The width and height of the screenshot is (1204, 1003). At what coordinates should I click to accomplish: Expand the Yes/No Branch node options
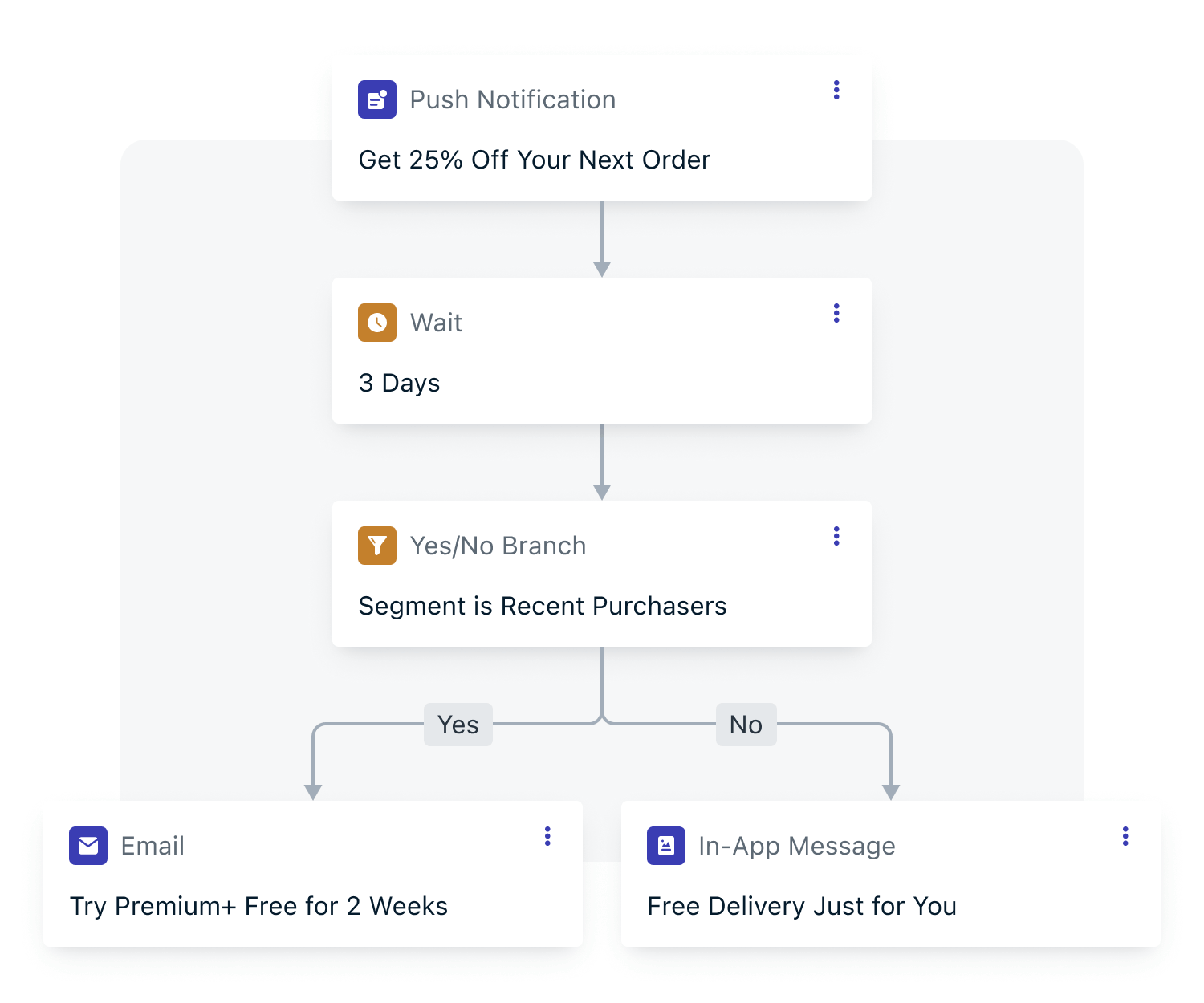[x=836, y=535]
